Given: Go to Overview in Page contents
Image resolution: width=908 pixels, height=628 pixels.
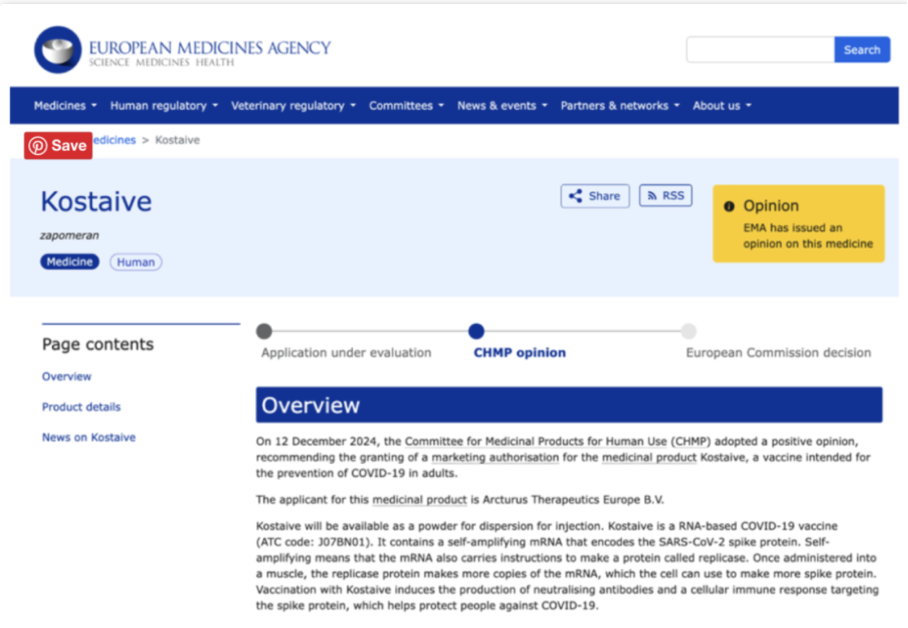Looking at the screenshot, I should (67, 377).
